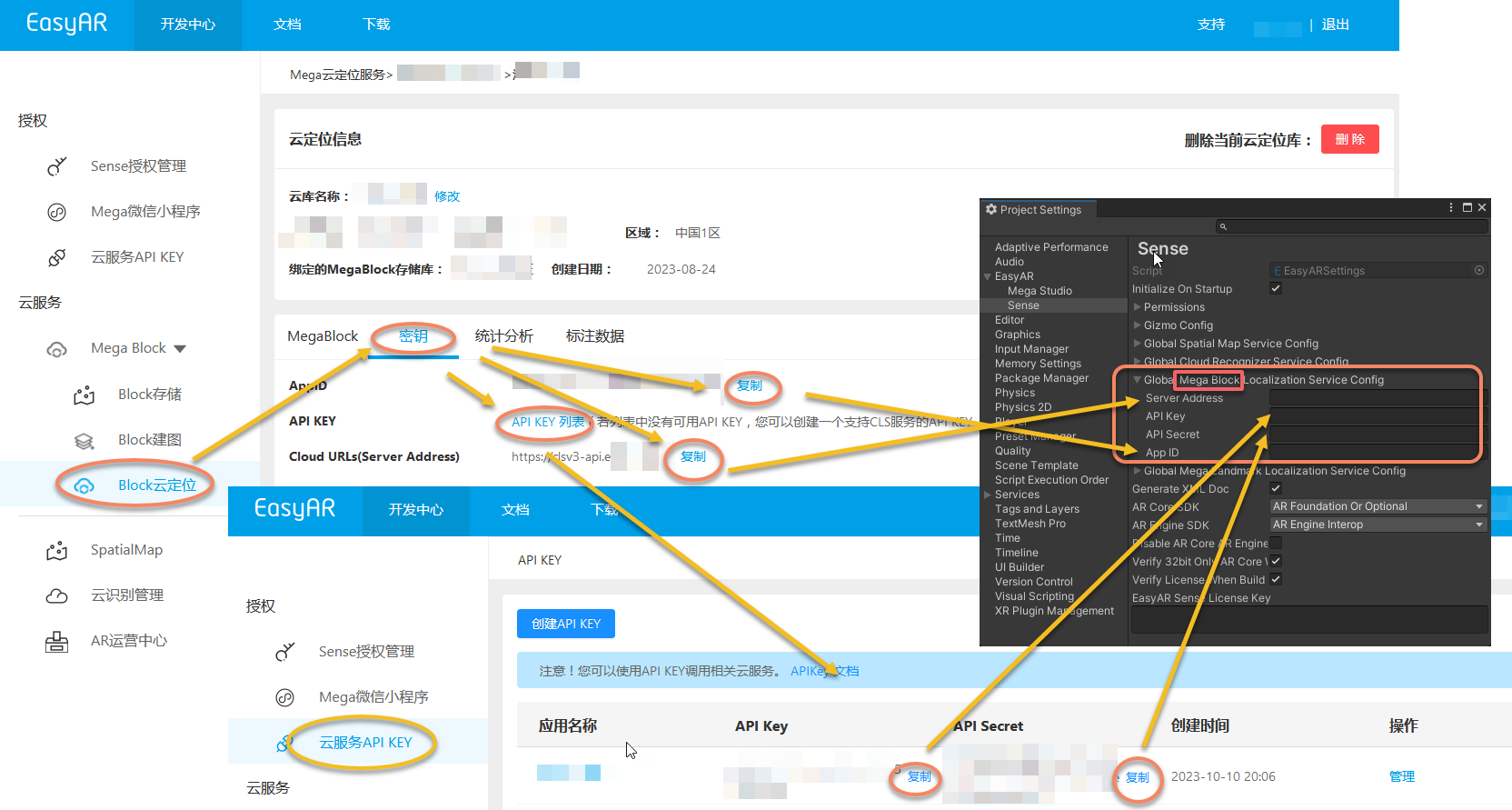
Task: Click the SpatialMap icon in the sidebar
Action: [x=57, y=550]
